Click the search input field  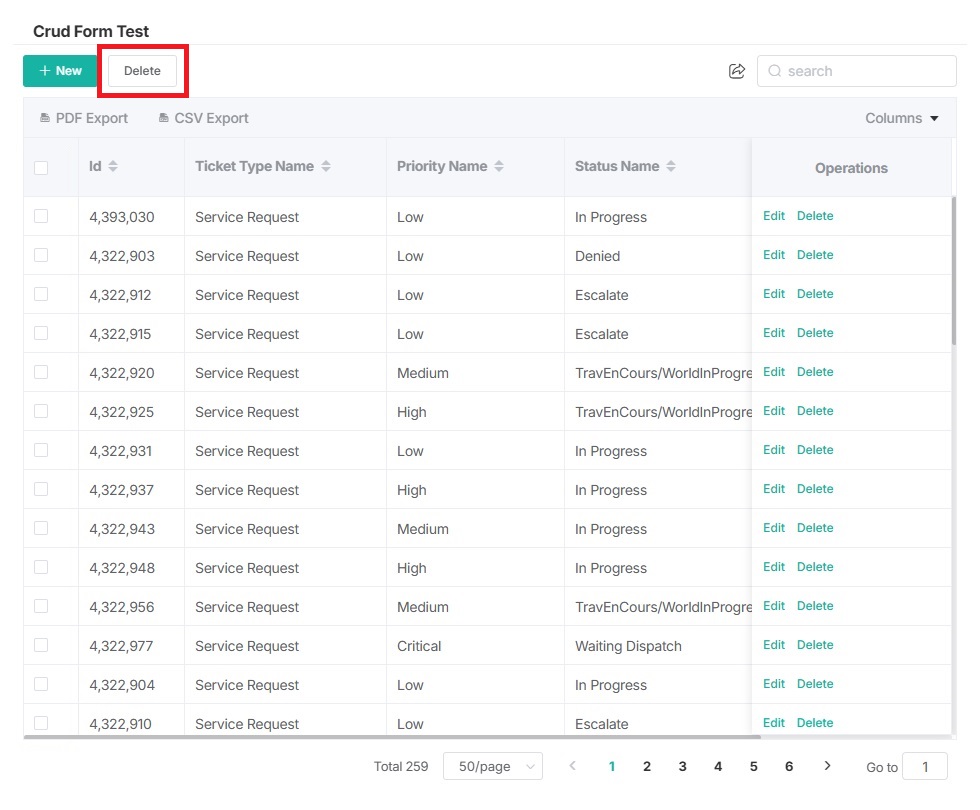(866, 71)
